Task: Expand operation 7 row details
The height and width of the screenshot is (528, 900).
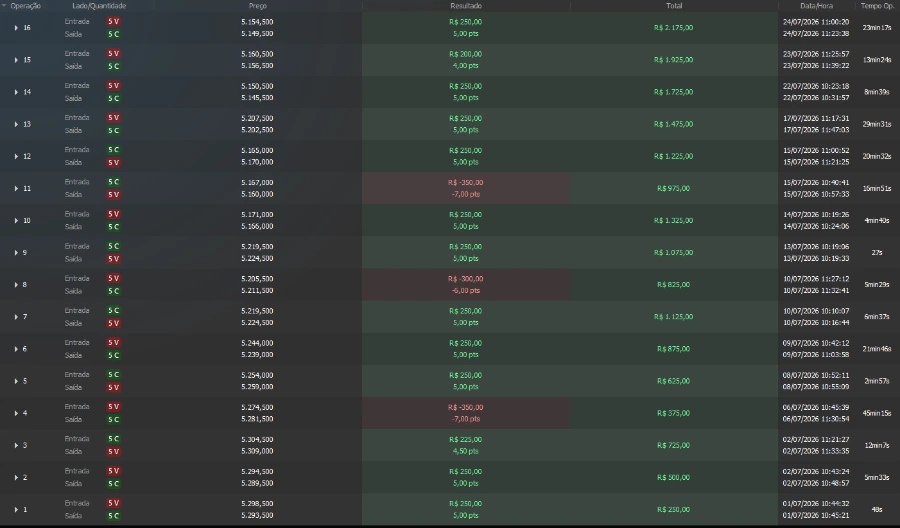Action: click(x=16, y=317)
